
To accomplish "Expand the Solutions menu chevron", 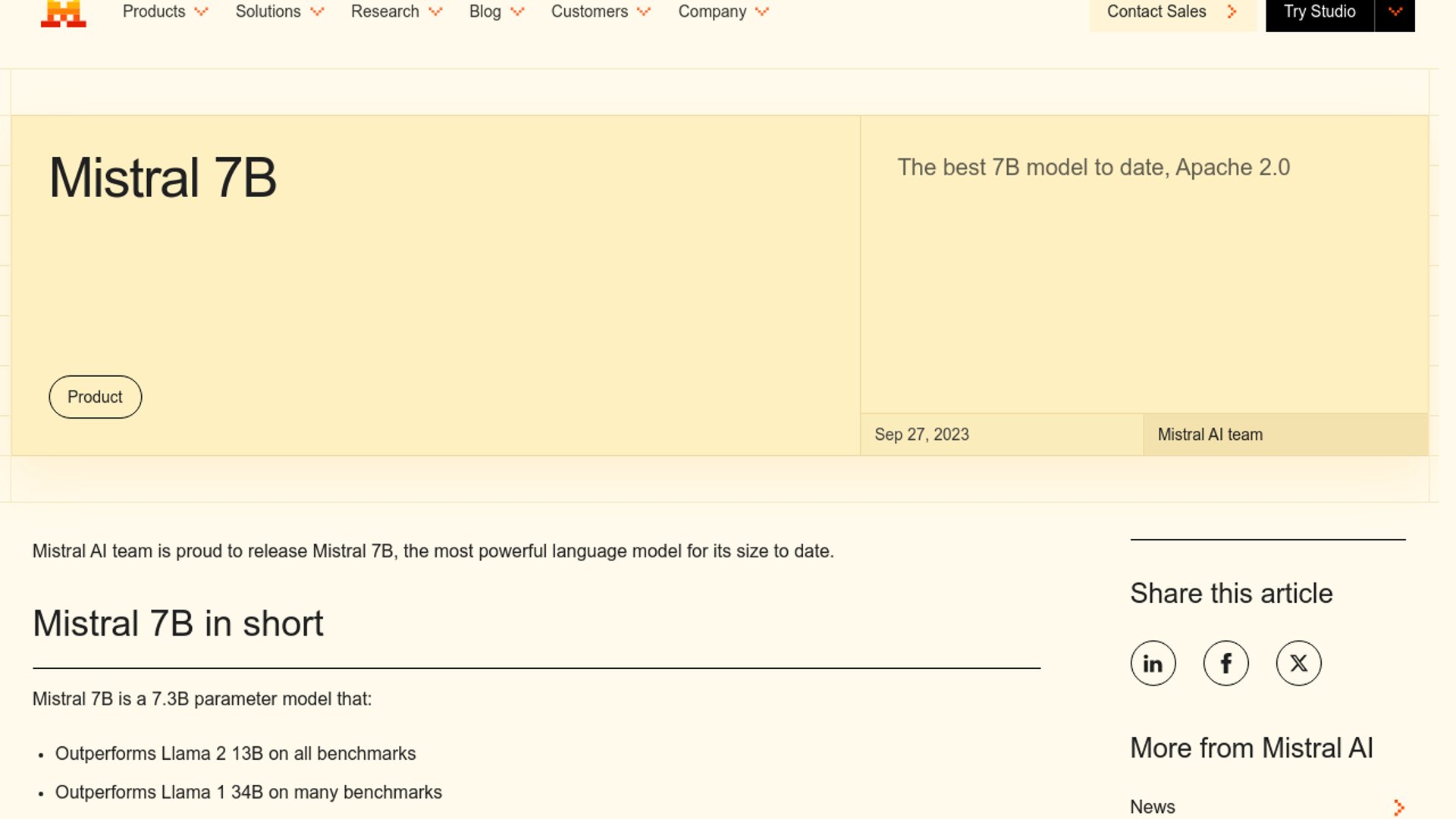I will (317, 12).
